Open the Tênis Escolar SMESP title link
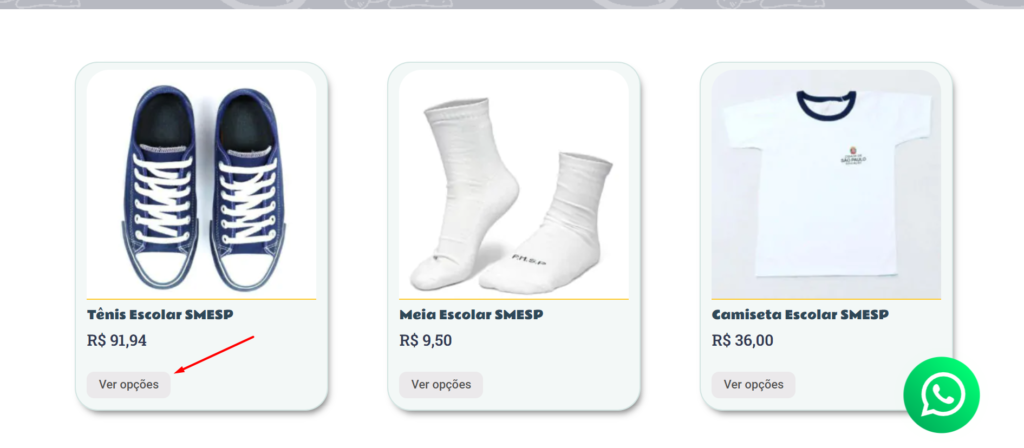This screenshot has width=1024, height=448. (160, 315)
